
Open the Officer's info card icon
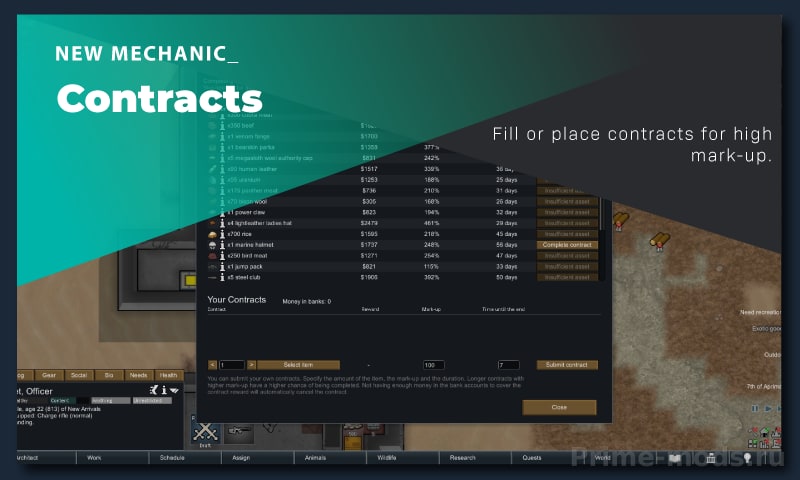pyautogui.click(x=164, y=390)
